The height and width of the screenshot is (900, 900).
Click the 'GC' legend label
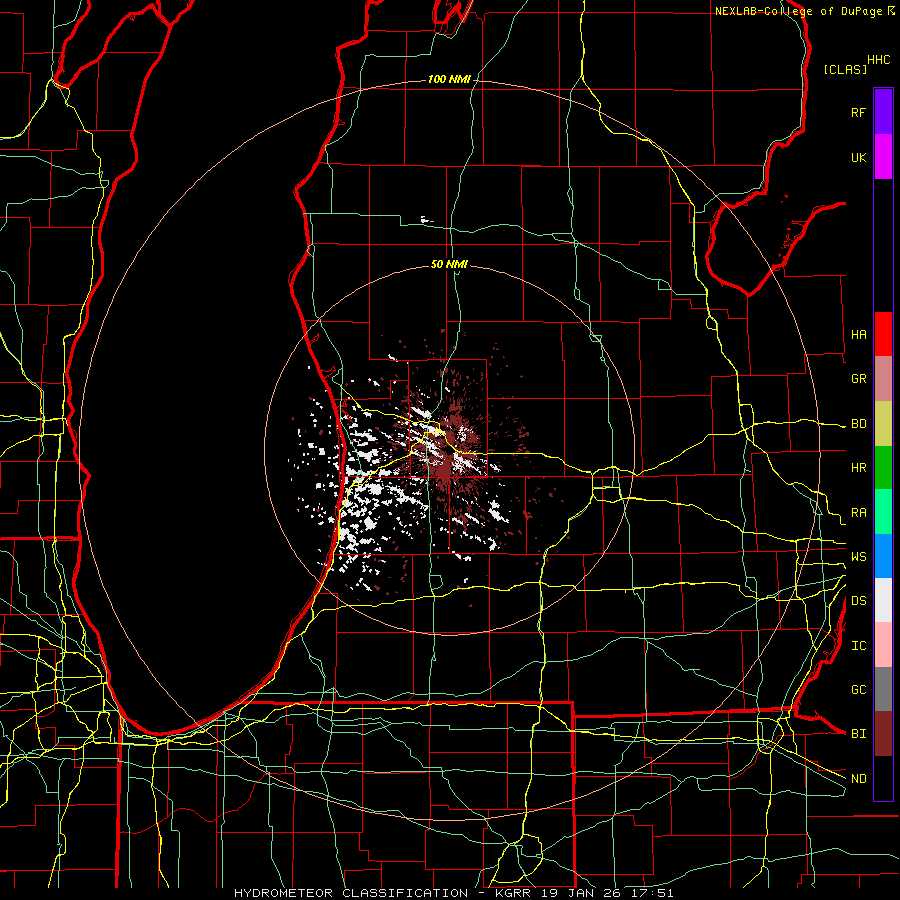coord(858,689)
